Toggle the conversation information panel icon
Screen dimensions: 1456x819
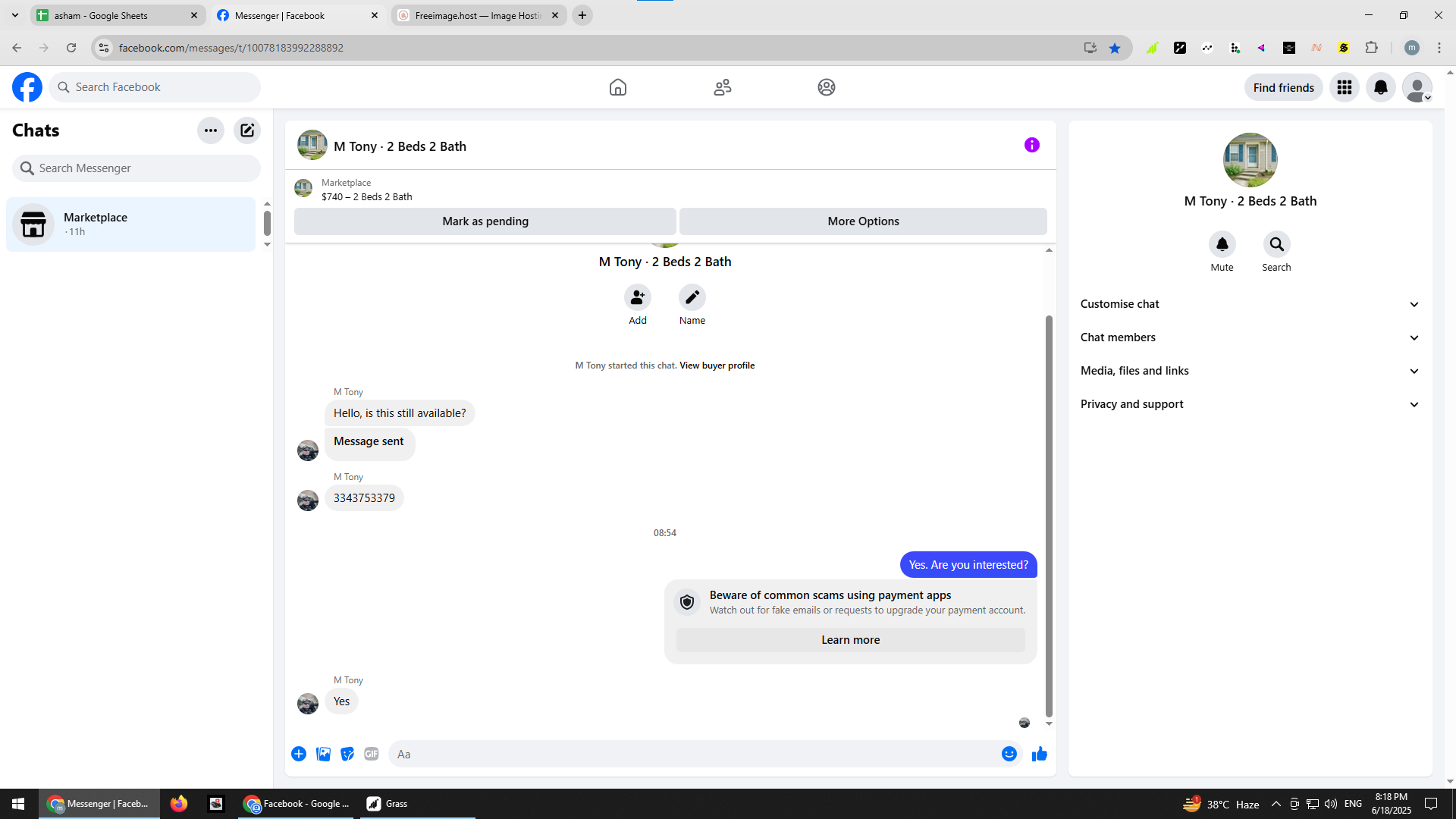pyautogui.click(x=1032, y=145)
